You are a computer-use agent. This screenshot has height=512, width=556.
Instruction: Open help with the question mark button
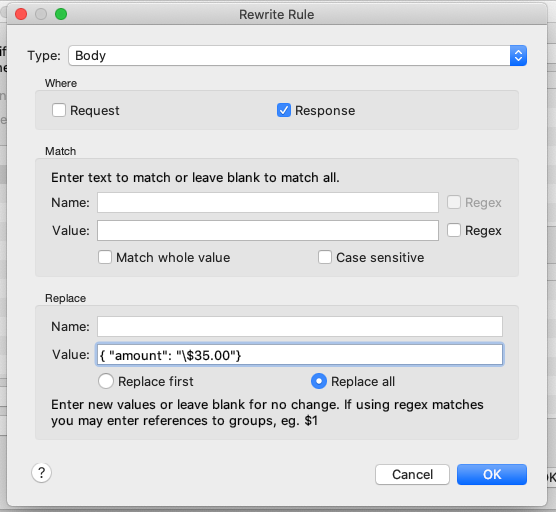point(41,473)
